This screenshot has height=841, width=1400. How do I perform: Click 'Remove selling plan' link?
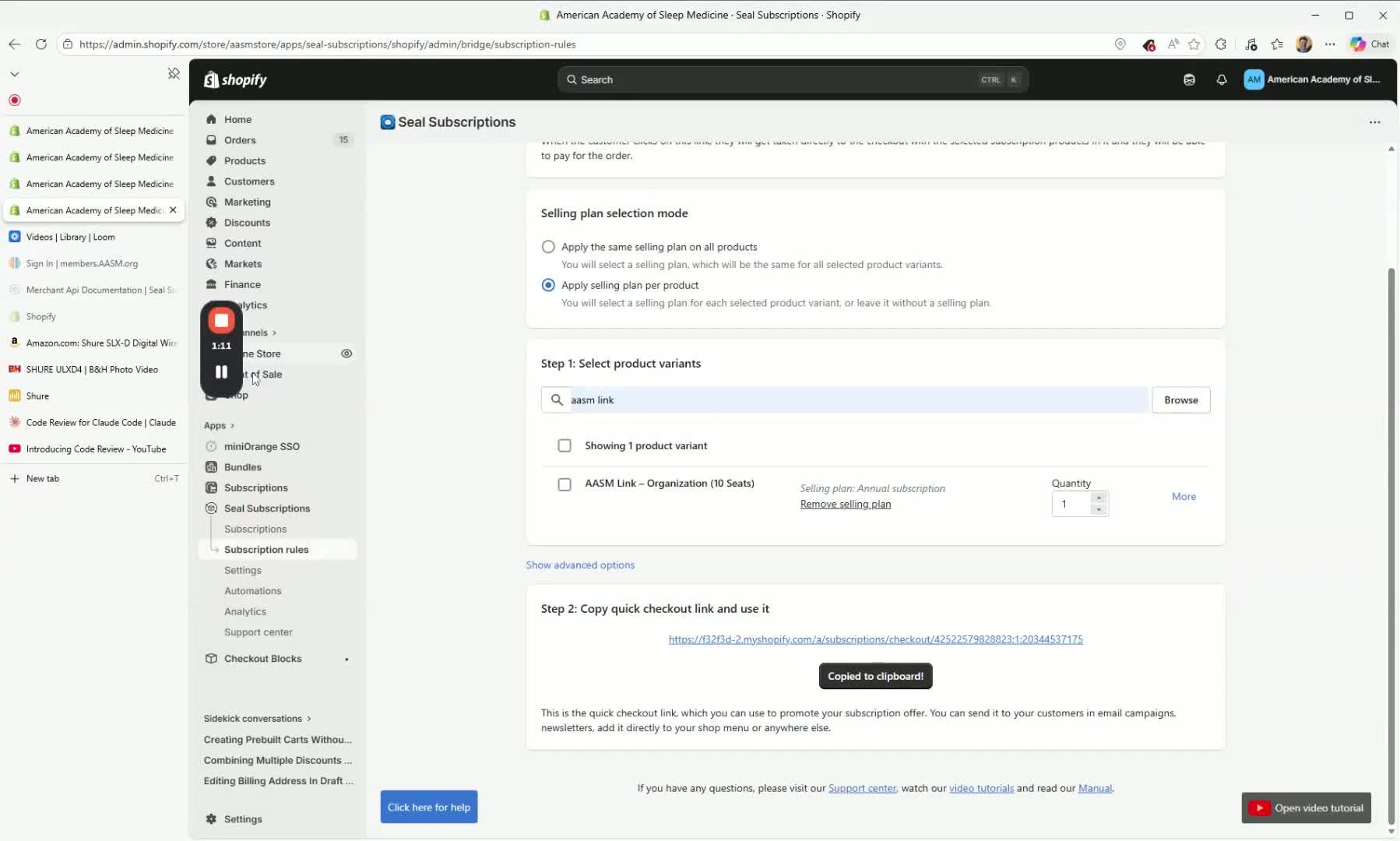pos(845,504)
